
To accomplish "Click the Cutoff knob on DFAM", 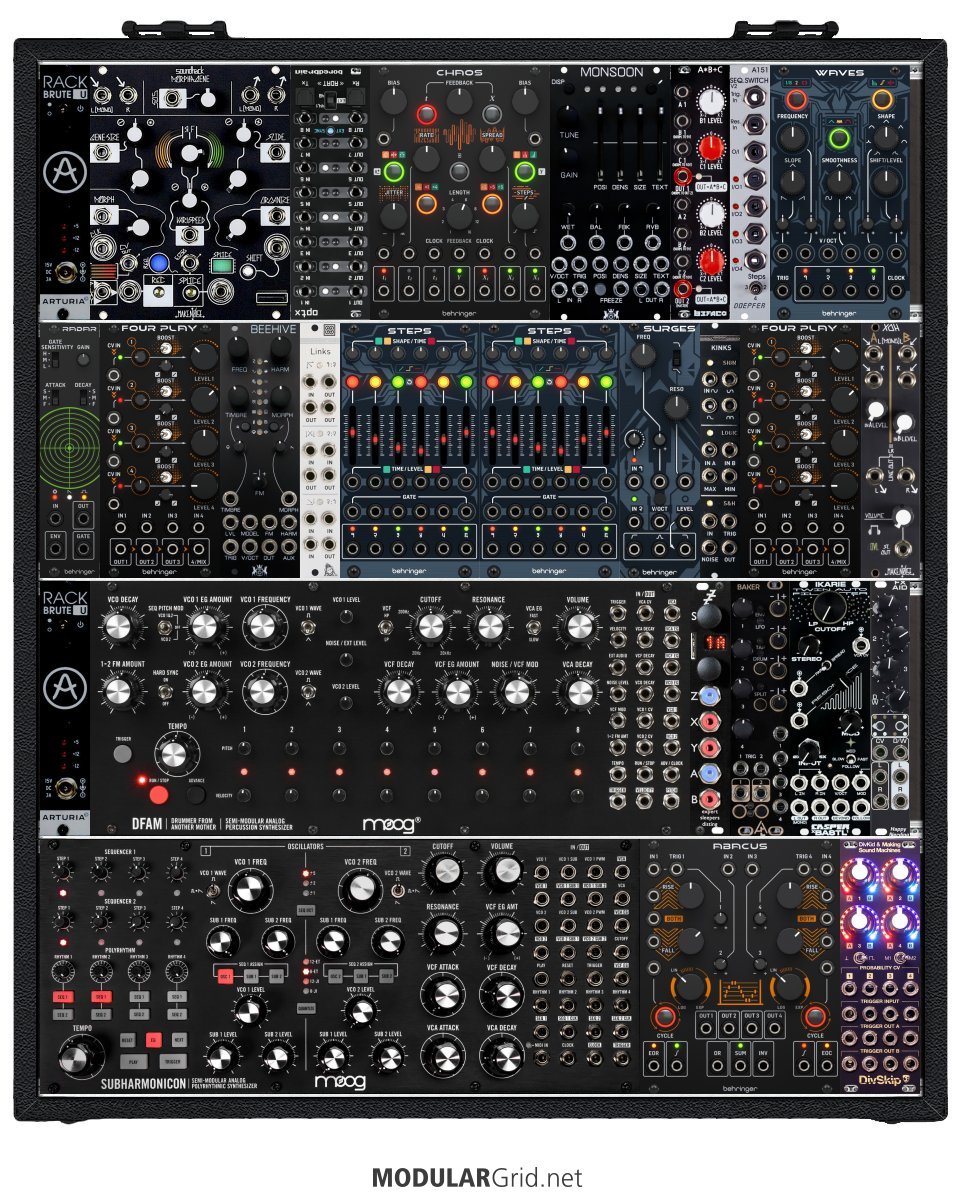I will [431, 627].
